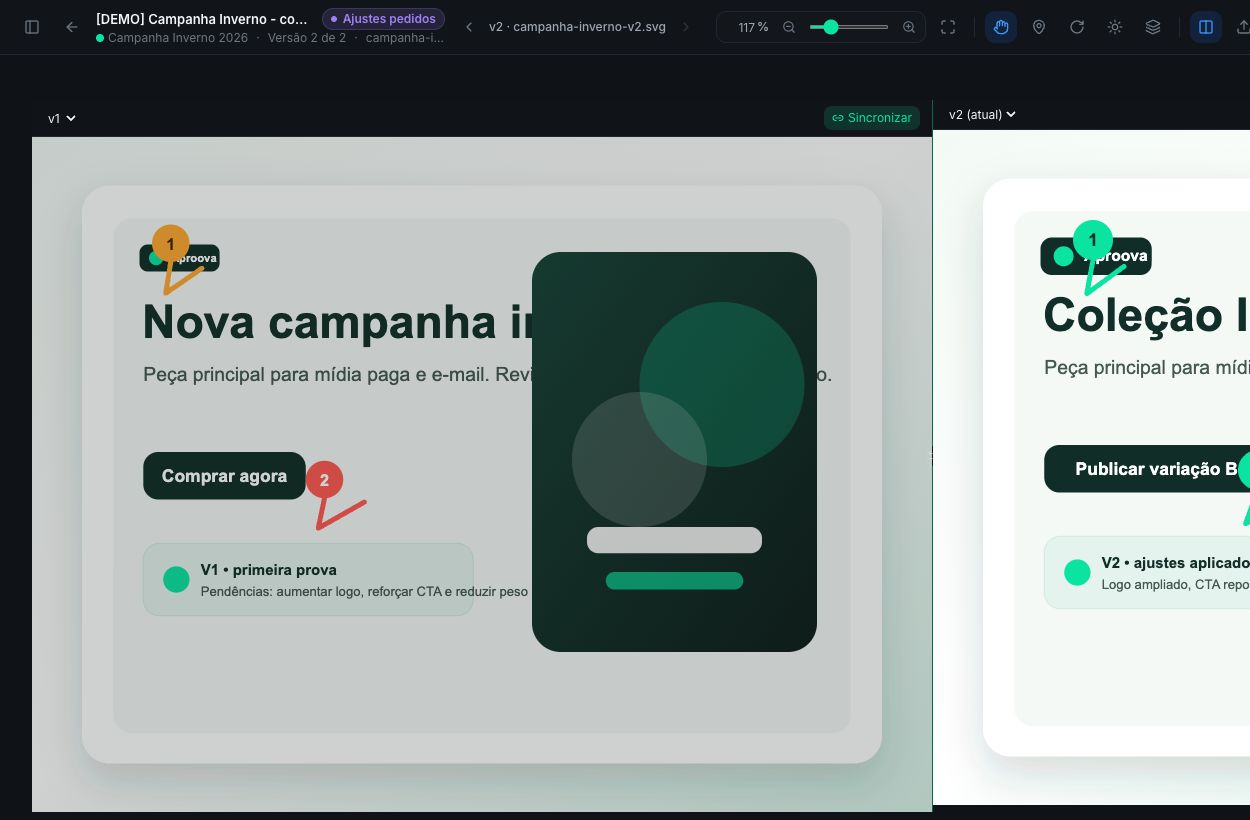
Task: Click the Ajustes pedidos status badge
Action: tap(383, 19)
